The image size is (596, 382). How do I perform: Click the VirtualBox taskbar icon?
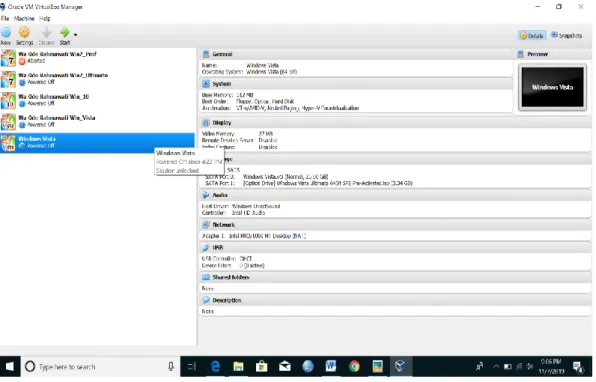coord(400,366)
